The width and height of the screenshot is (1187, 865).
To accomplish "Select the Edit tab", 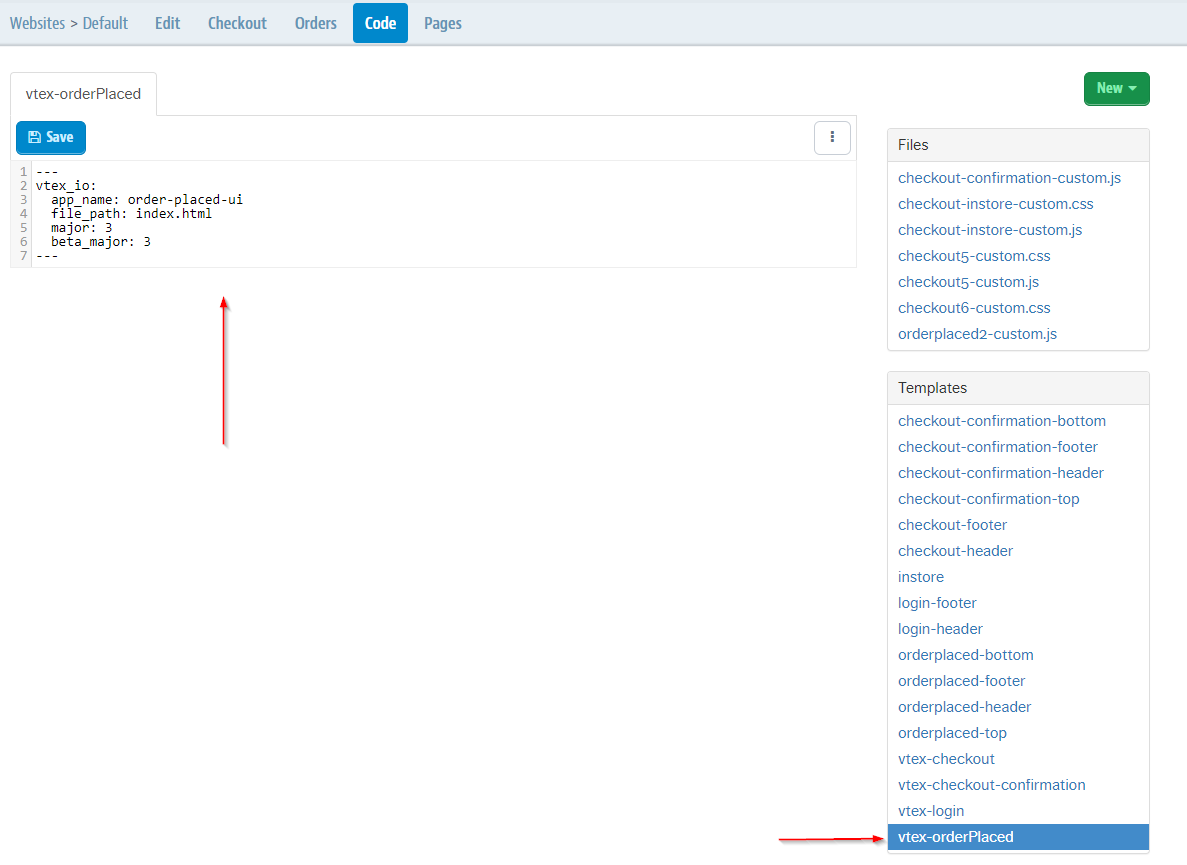I will pyautogui.click(x=167, y=23).
